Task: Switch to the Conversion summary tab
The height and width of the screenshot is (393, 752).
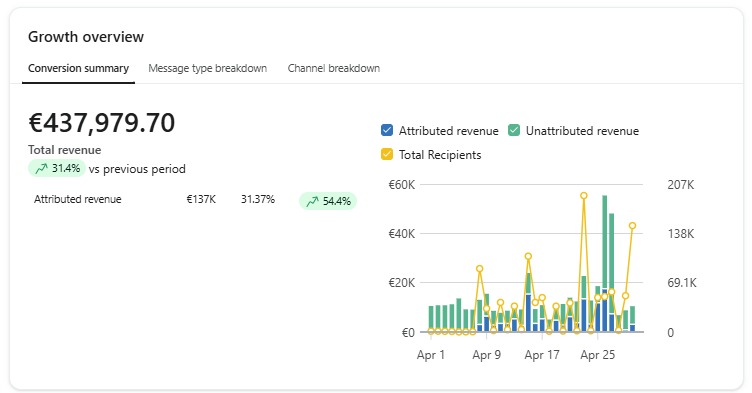Action: tap(78, 68)
